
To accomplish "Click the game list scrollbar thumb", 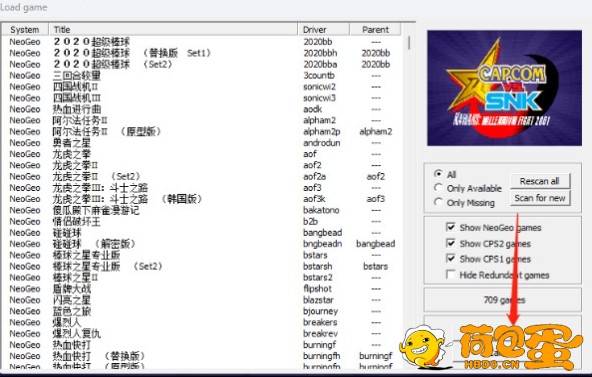I will point(409,43).
